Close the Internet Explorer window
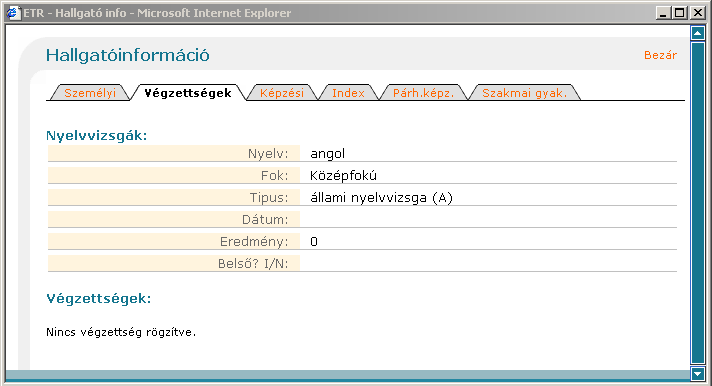Image resolution: width=712 pixels, height=386 pixels. pyautogui.click(x=697, y=13)
